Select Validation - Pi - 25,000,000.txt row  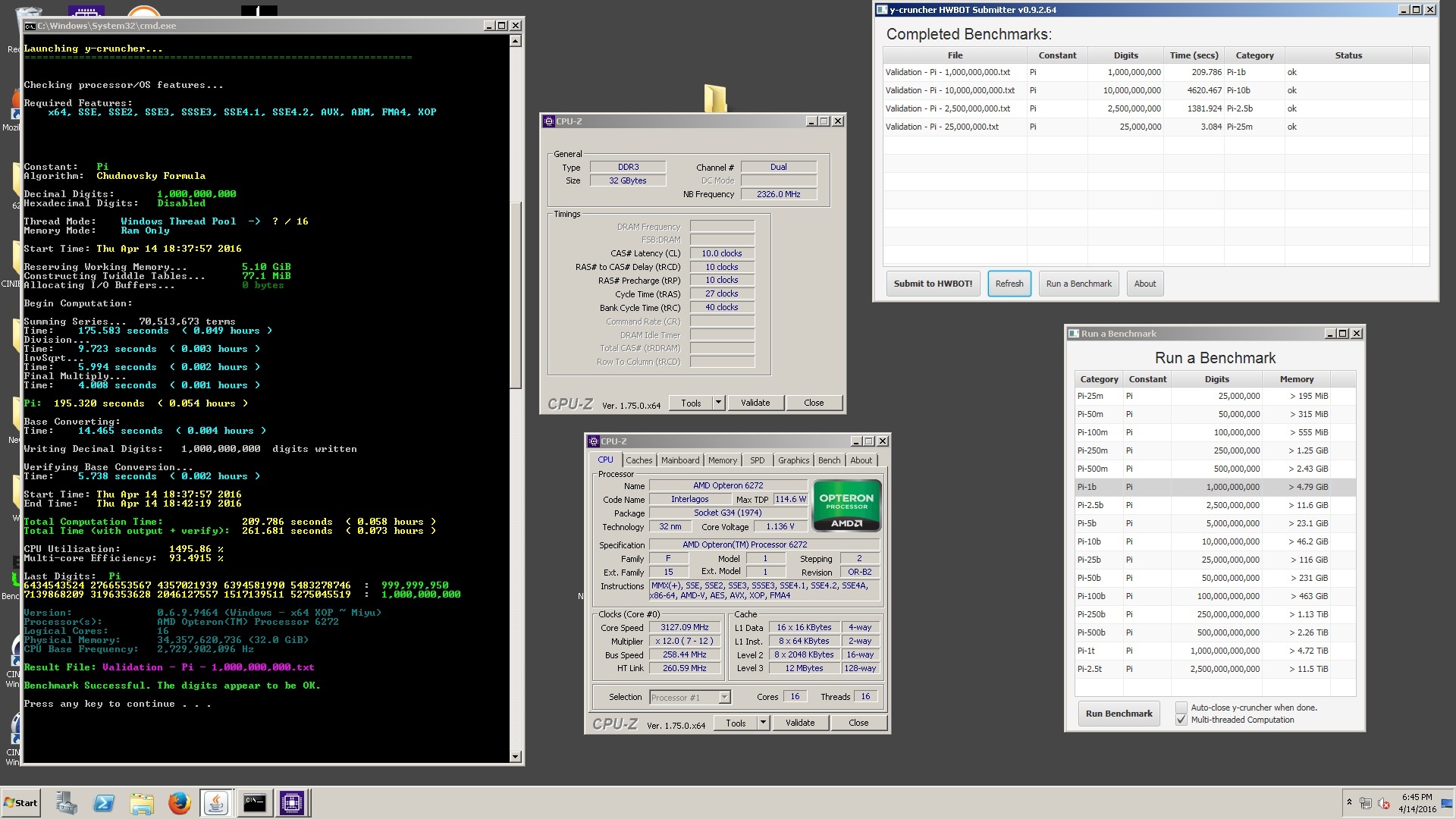point(1156,127)
